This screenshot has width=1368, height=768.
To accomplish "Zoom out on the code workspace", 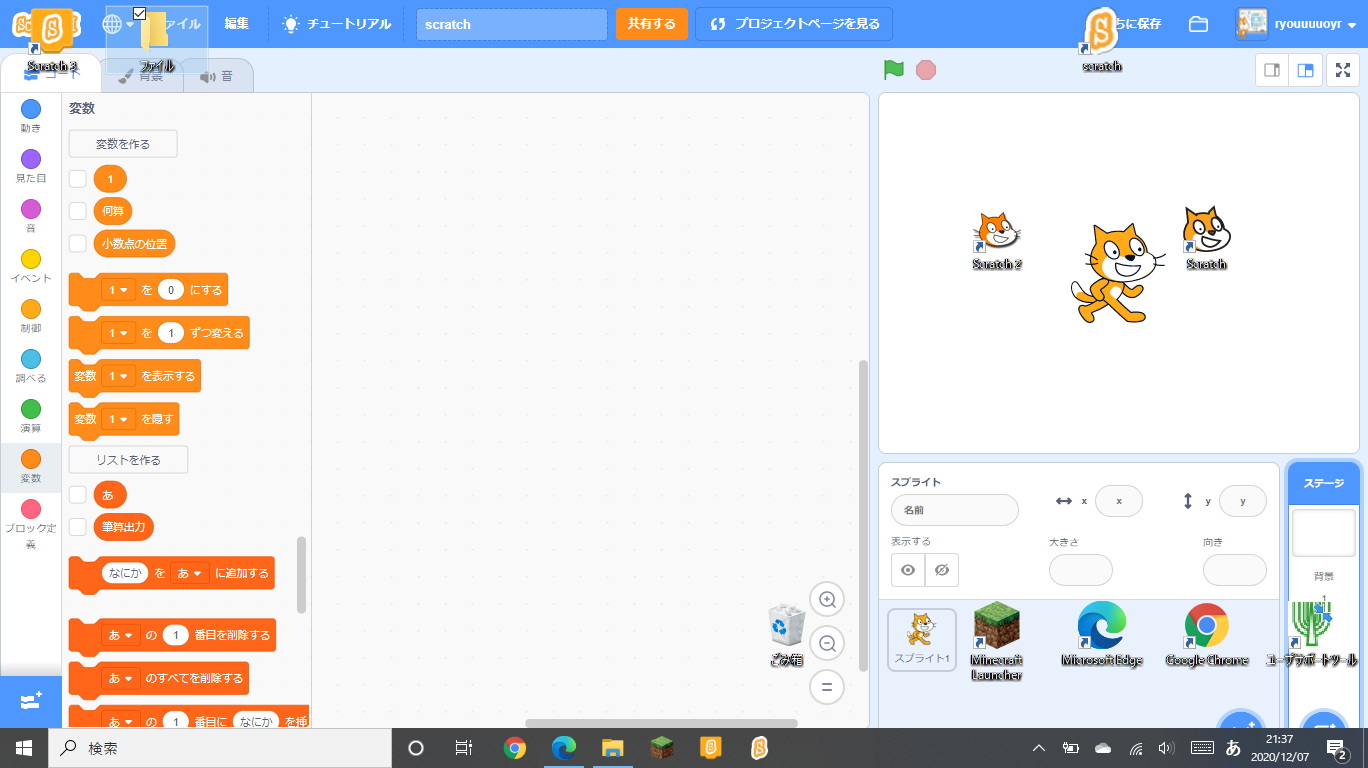I will tap(827, 644).
